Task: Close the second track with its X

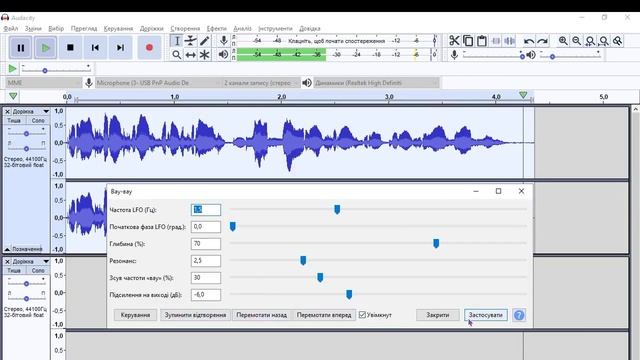Action: tap(7, 261)
